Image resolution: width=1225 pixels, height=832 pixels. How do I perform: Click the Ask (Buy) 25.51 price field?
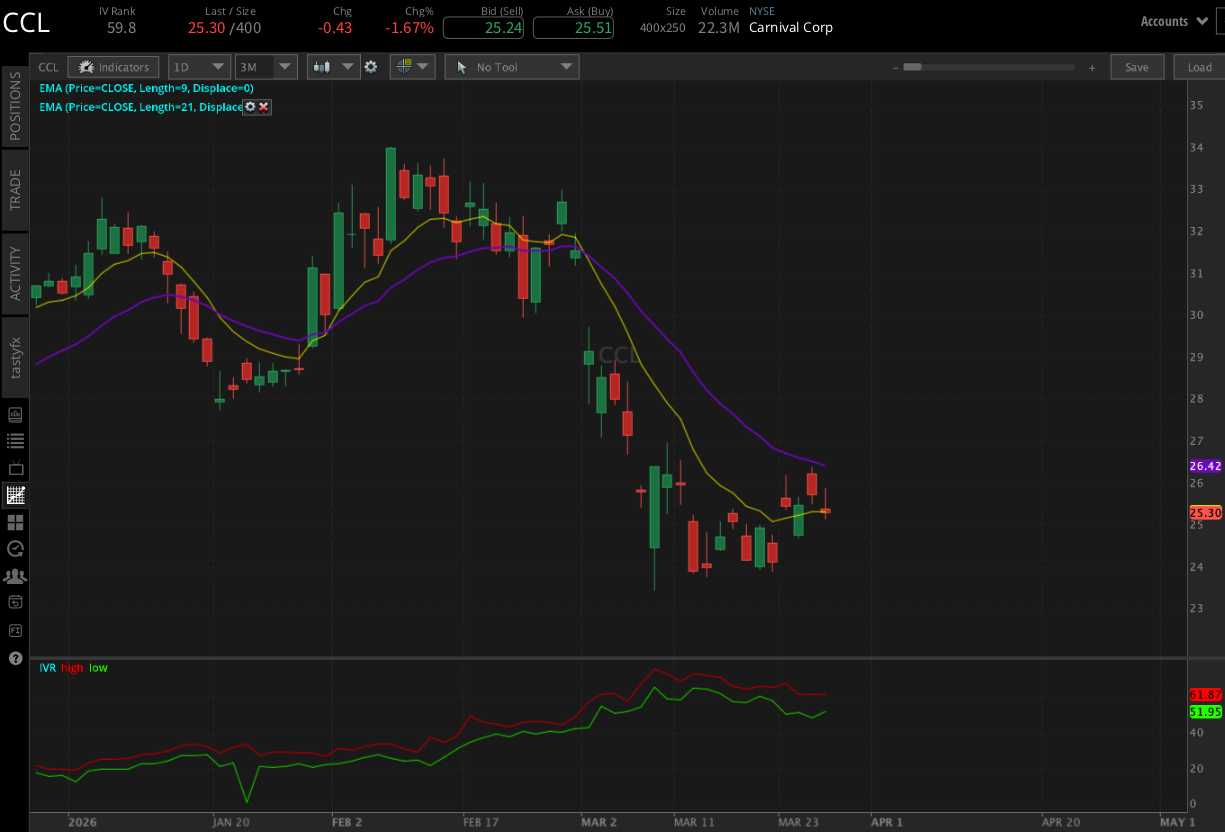573,28
